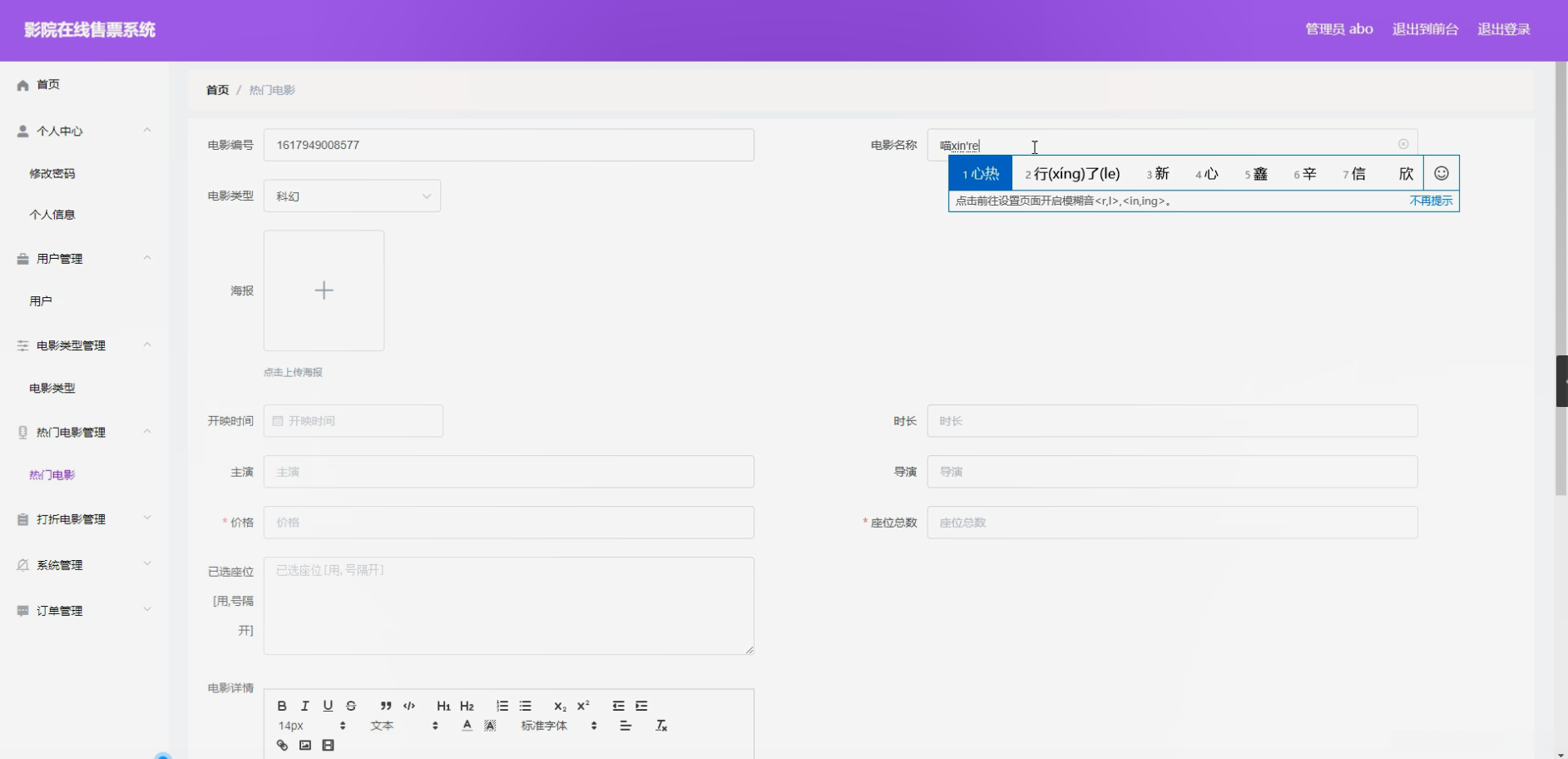
Task: Select IME candidate 心热
Action: coord(981,173)
